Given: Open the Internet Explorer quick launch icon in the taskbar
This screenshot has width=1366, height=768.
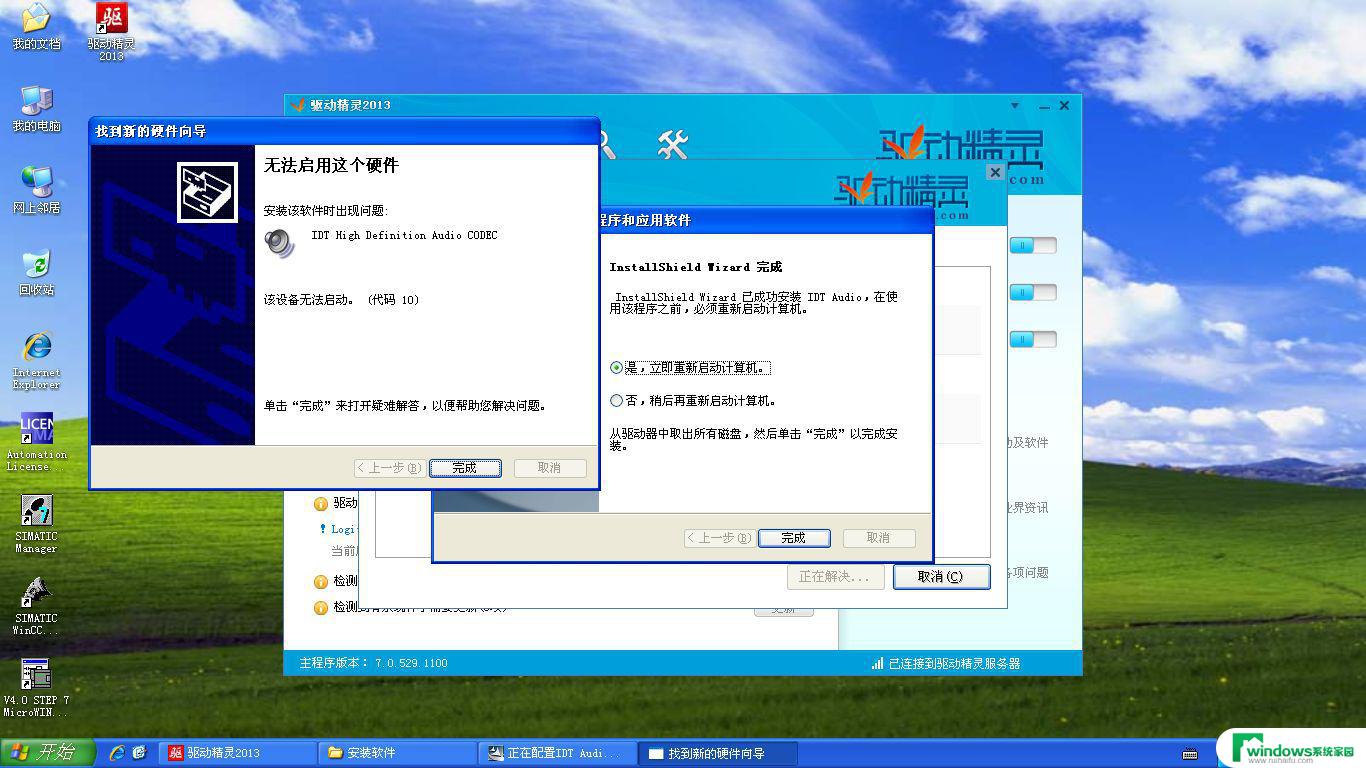Looking at the screenshot, I should coord(117,753).
